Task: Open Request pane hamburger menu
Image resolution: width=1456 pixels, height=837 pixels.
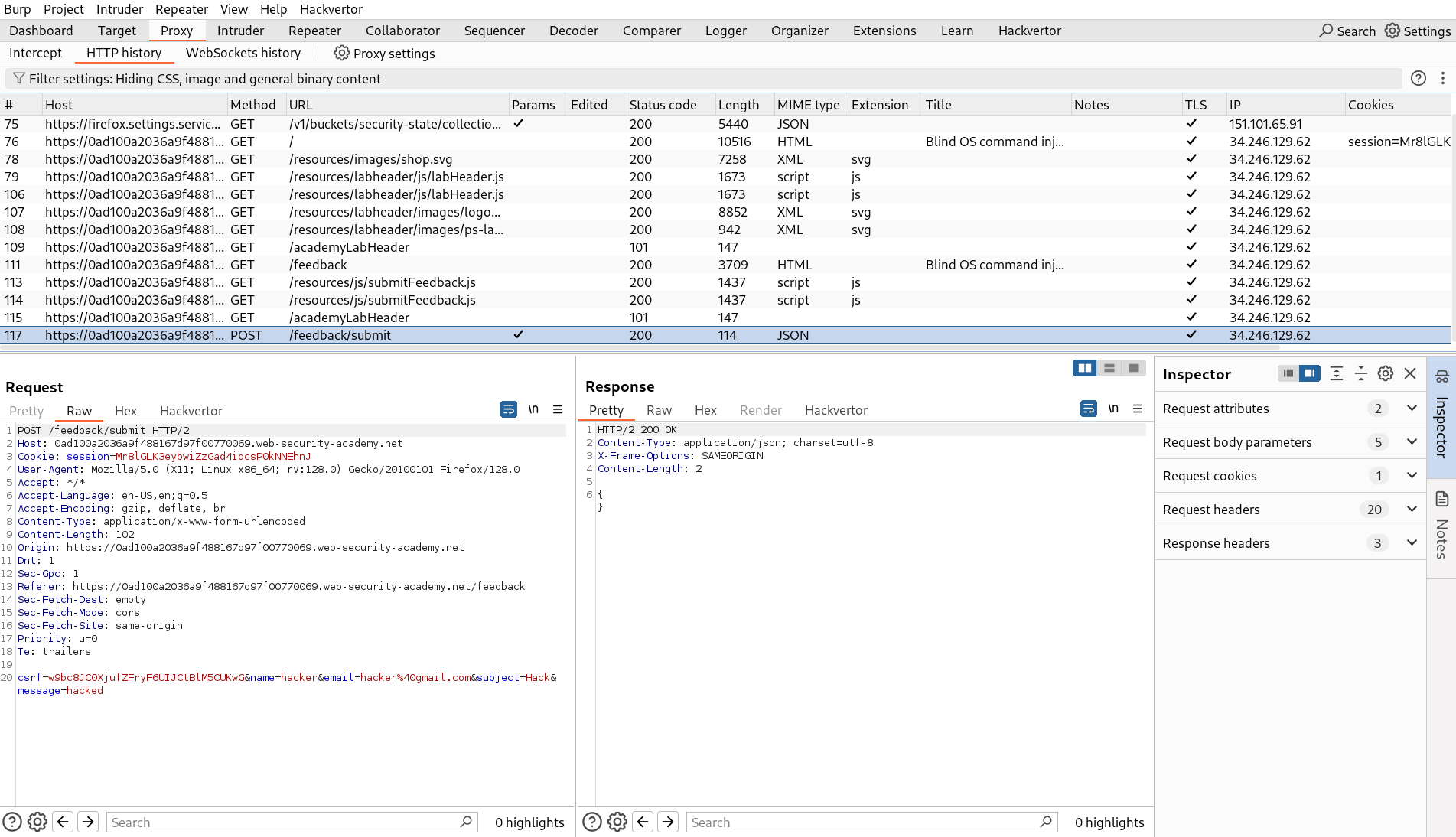Action: coord(558,409)
